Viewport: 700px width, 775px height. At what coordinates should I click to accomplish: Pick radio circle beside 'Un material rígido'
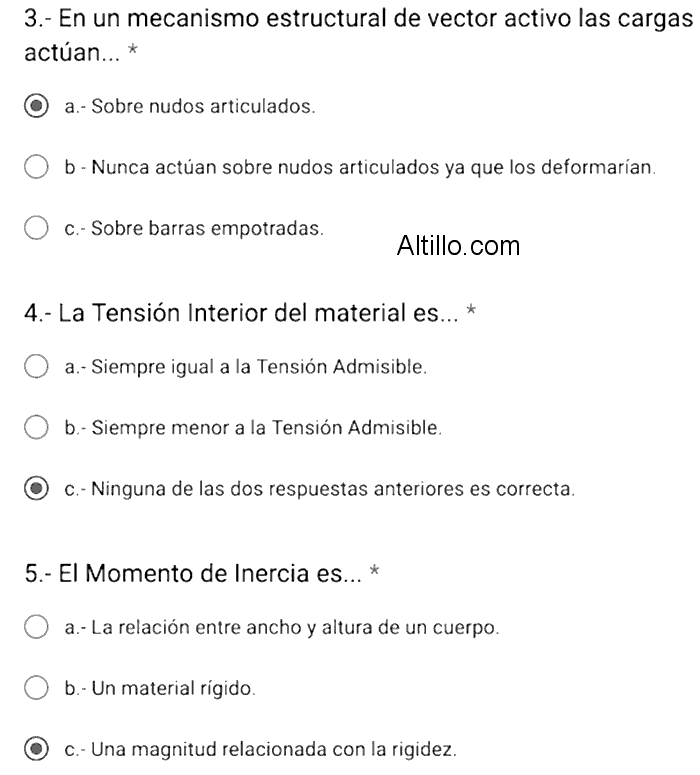pyautogui.click(x=36, y=688)
